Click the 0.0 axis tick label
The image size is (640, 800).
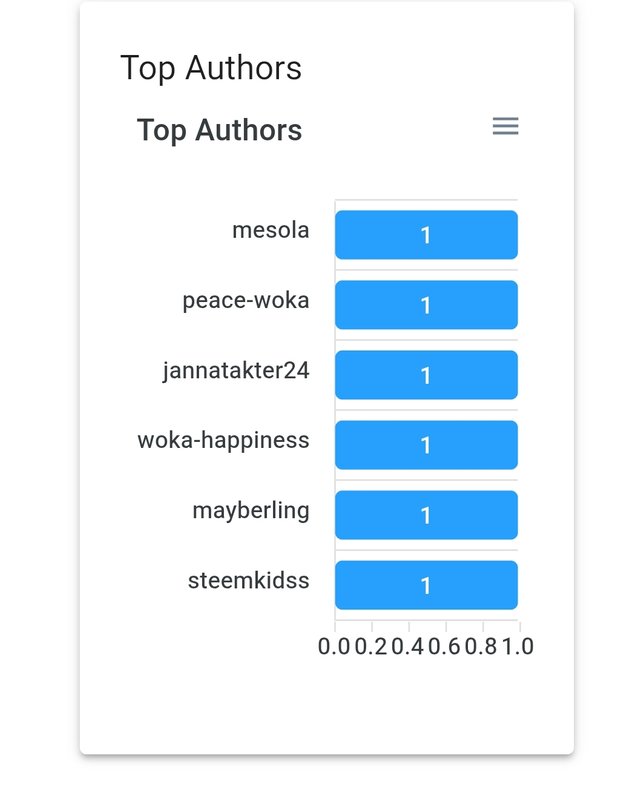(x=334, y=646)
